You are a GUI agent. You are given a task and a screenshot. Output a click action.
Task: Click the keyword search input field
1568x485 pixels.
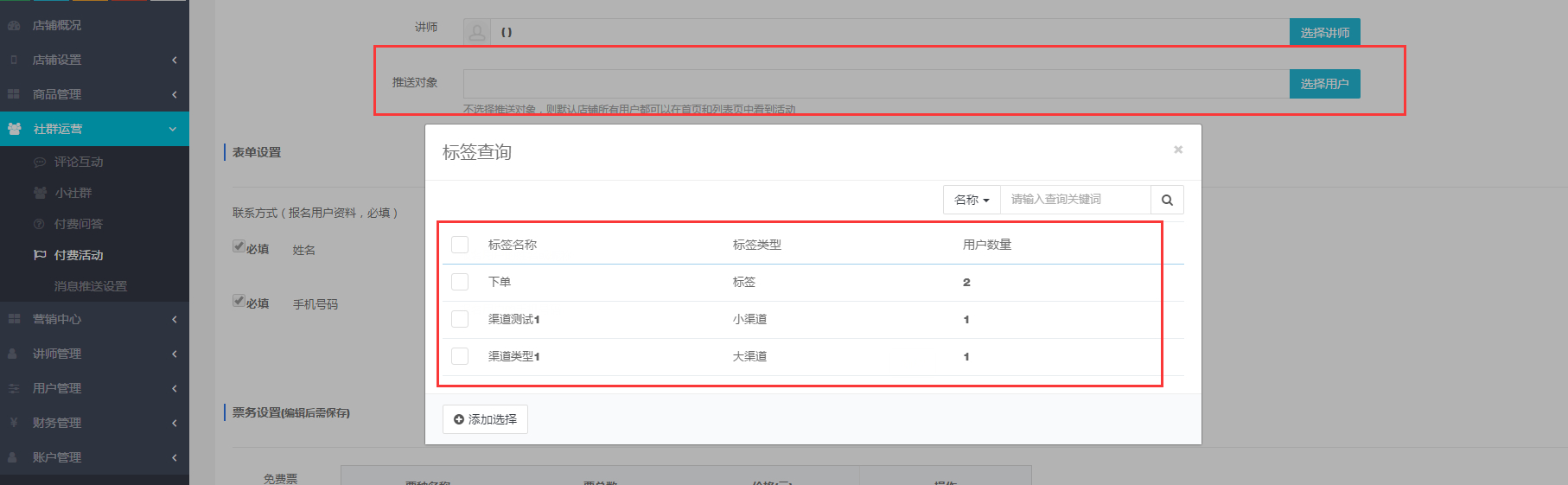click(x=1074, y=200)
